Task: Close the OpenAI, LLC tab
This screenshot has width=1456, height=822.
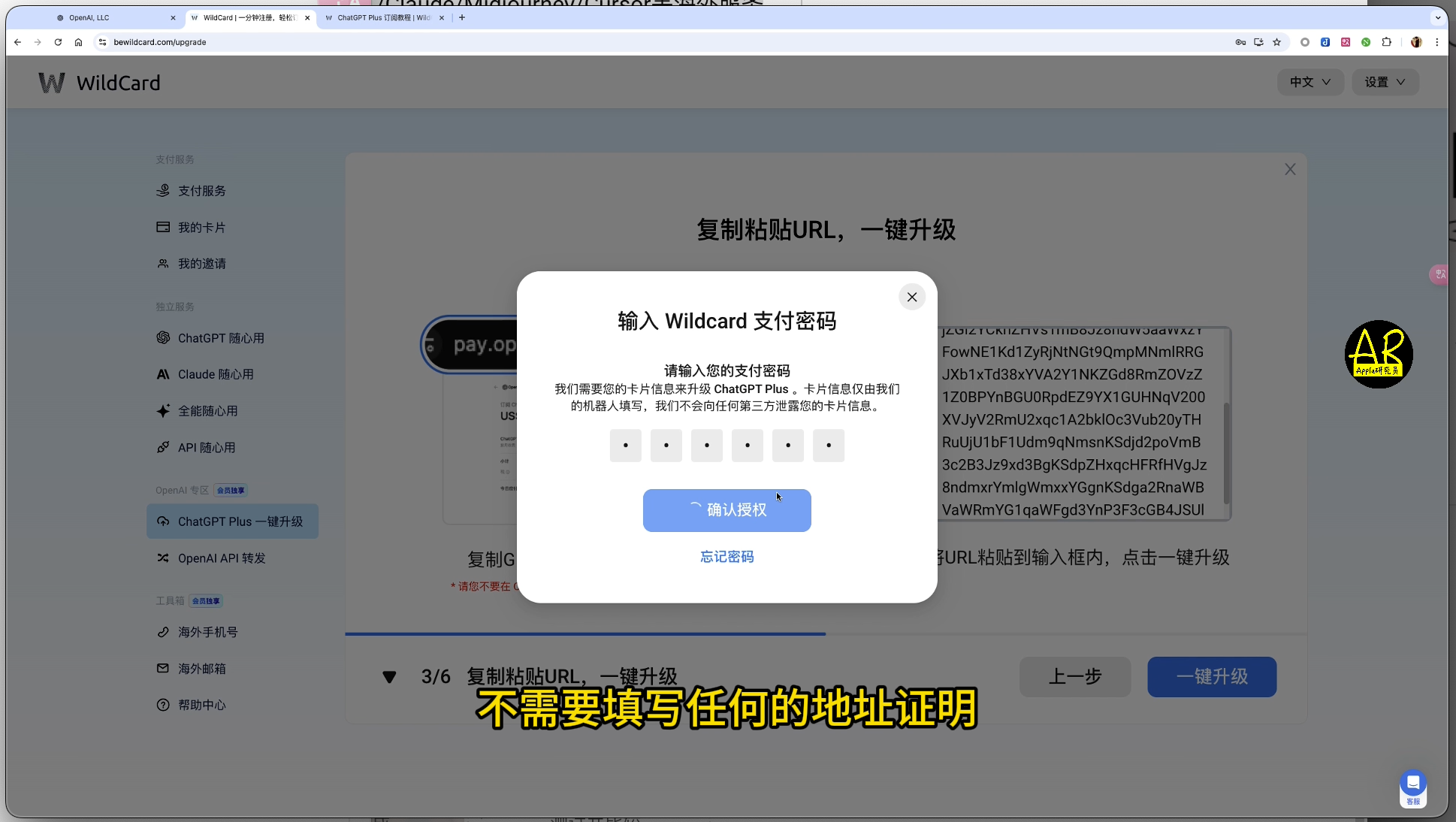Action: 173,17
